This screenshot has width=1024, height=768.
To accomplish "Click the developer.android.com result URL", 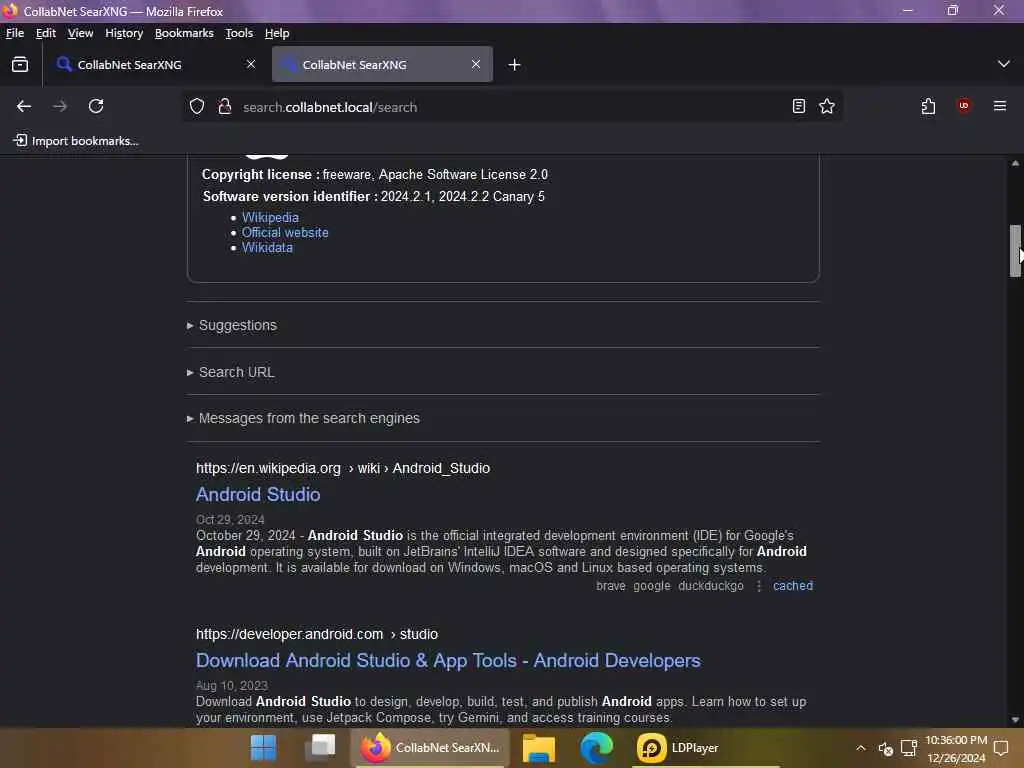I will click(317, 634).
